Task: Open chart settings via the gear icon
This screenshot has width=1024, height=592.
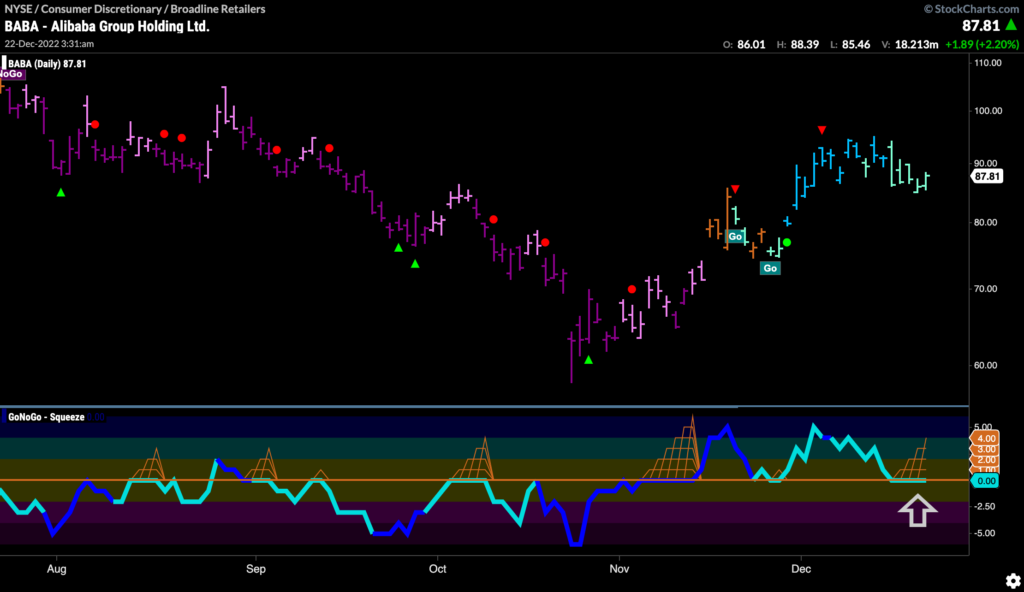Action: pos(1011,580)
